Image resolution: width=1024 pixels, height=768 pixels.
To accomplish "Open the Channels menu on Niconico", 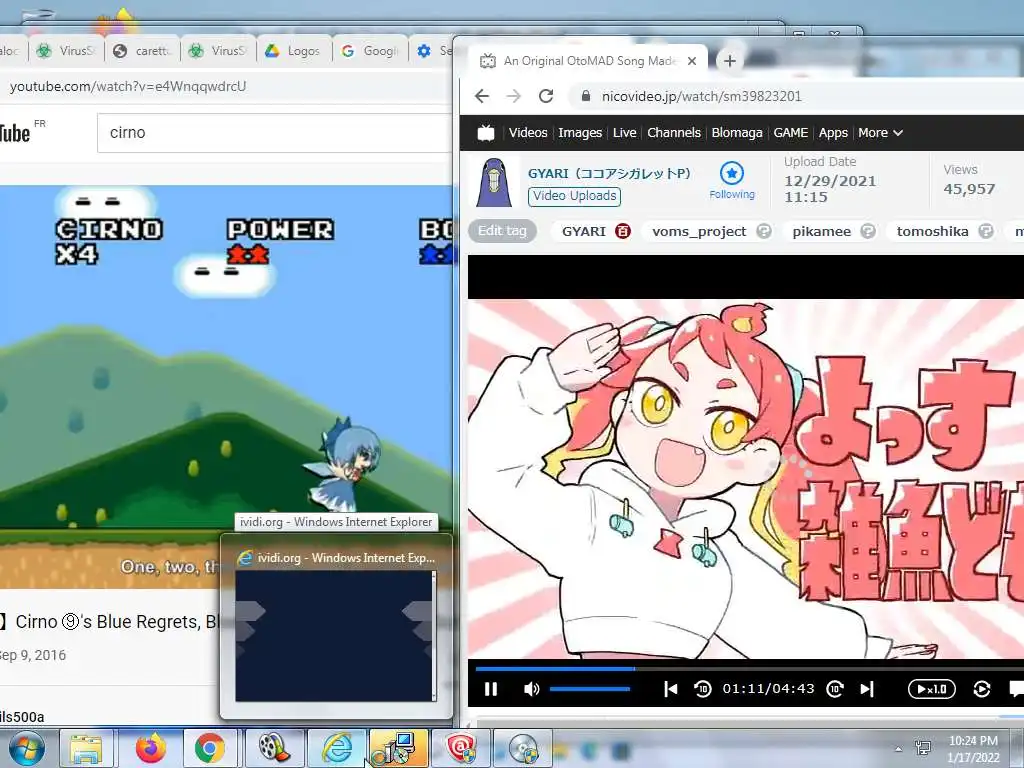I will click(674, 133).
